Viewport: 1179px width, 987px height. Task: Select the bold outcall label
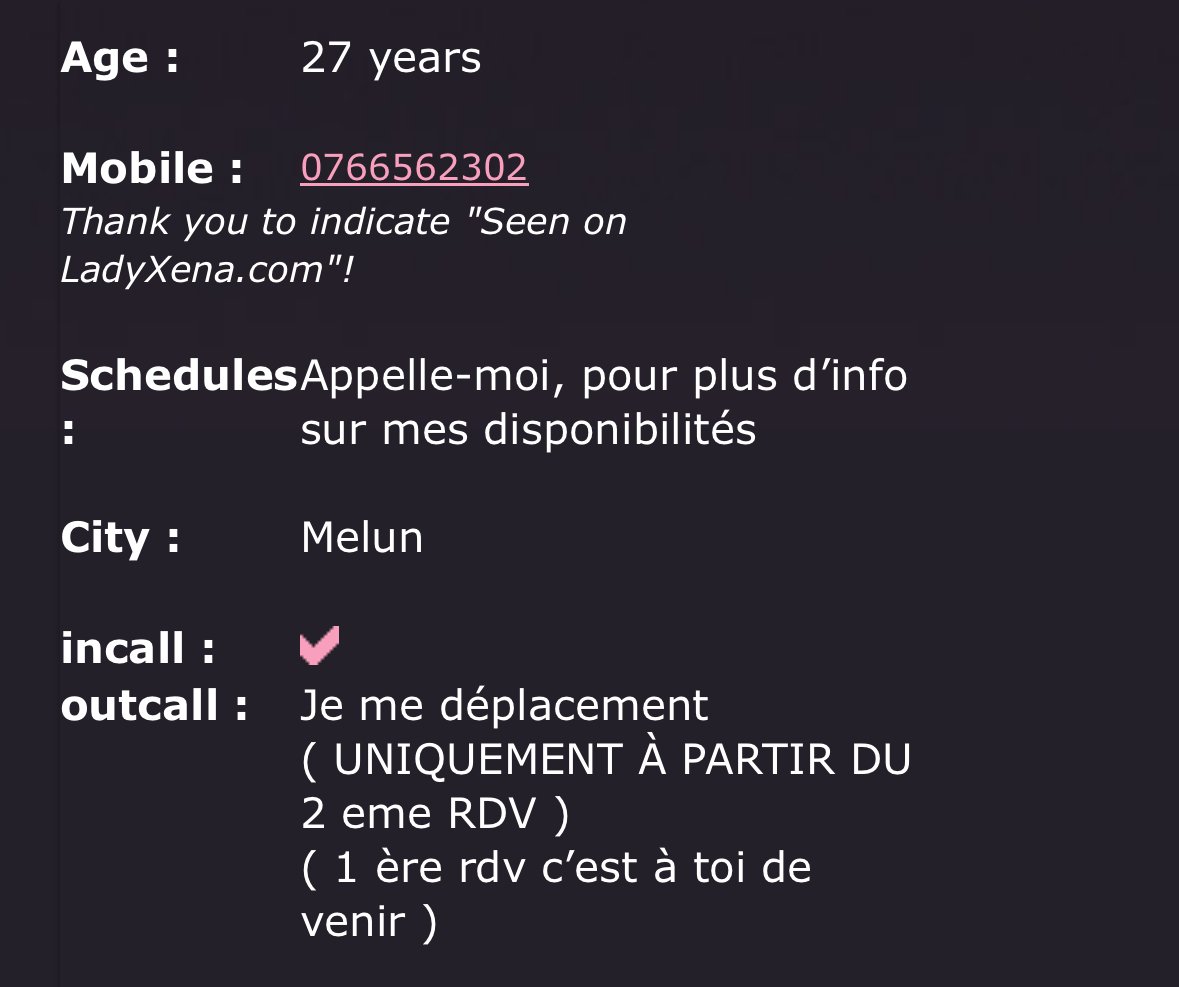pos(155,706)
